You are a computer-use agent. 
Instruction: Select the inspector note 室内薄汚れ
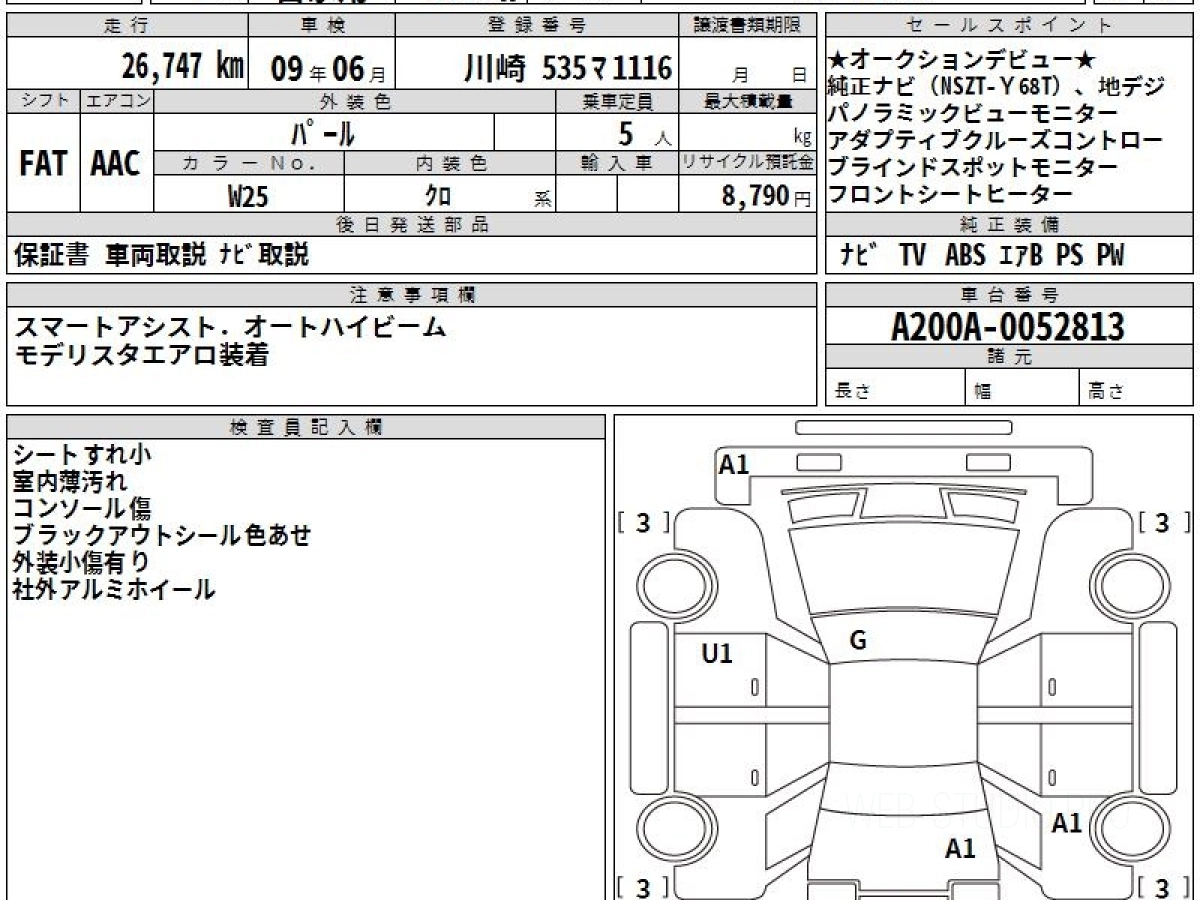pyautogui.click(x=70, y=482)
